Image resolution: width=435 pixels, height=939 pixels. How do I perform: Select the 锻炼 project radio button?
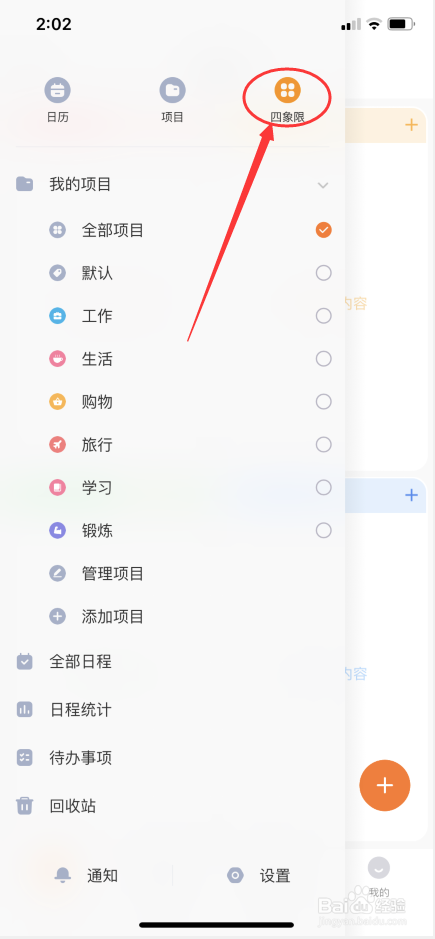(324, 531)
